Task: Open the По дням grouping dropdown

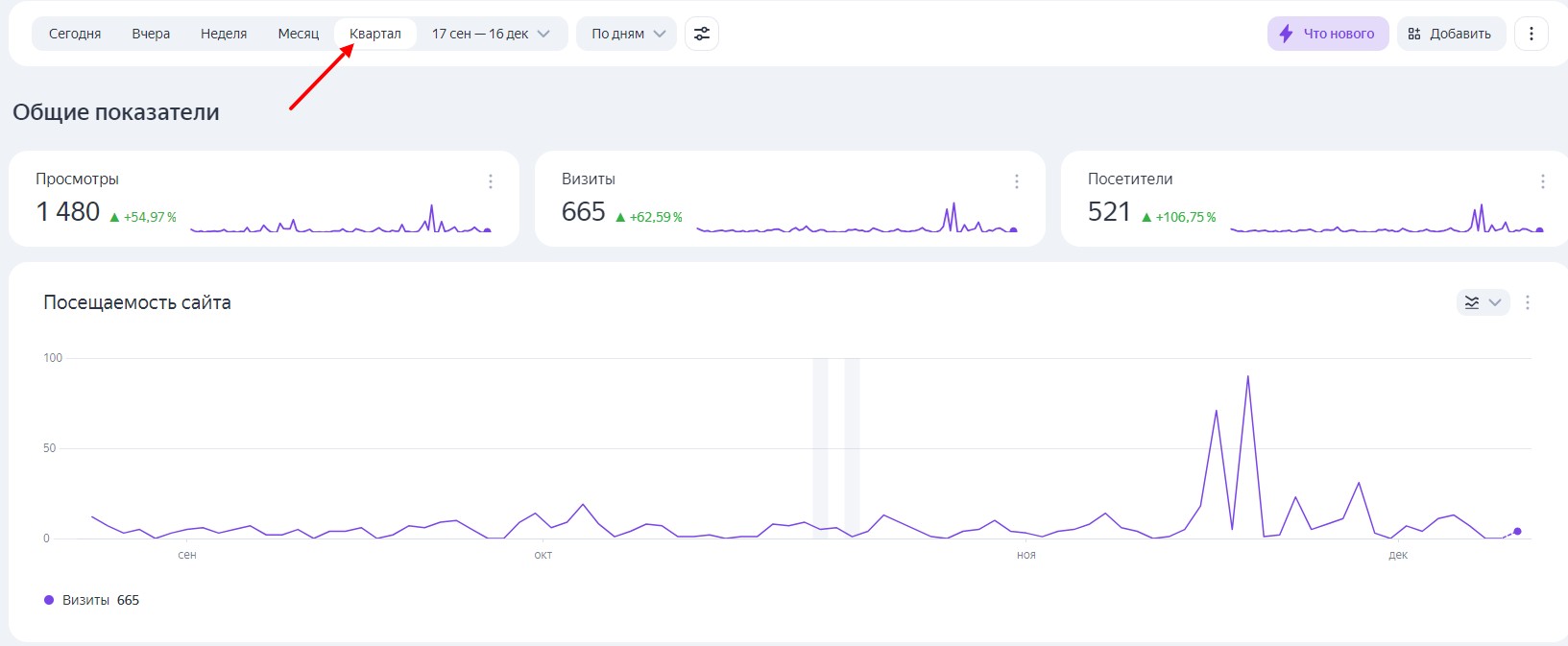Action: 627,34
